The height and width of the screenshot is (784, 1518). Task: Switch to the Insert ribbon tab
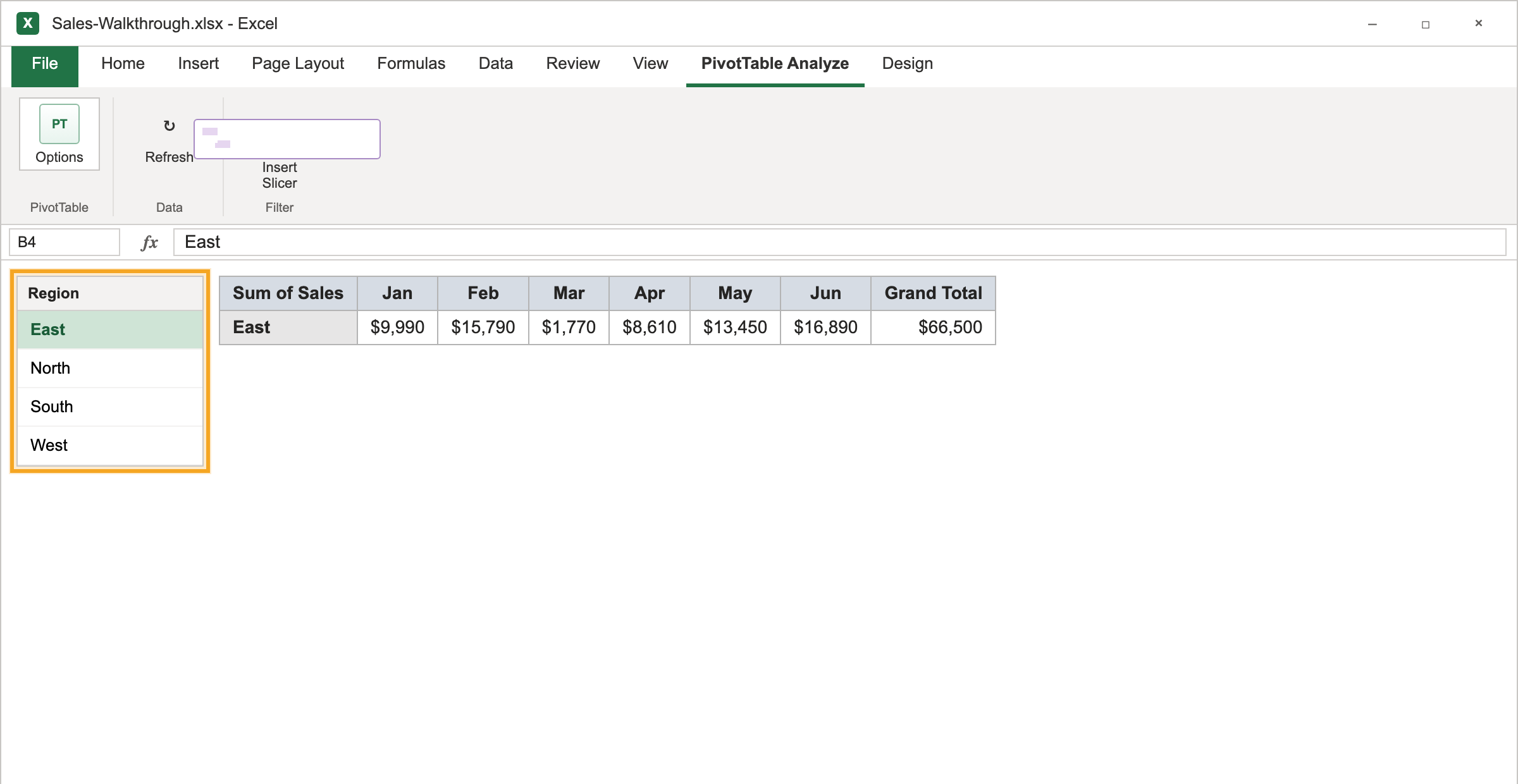198,64
